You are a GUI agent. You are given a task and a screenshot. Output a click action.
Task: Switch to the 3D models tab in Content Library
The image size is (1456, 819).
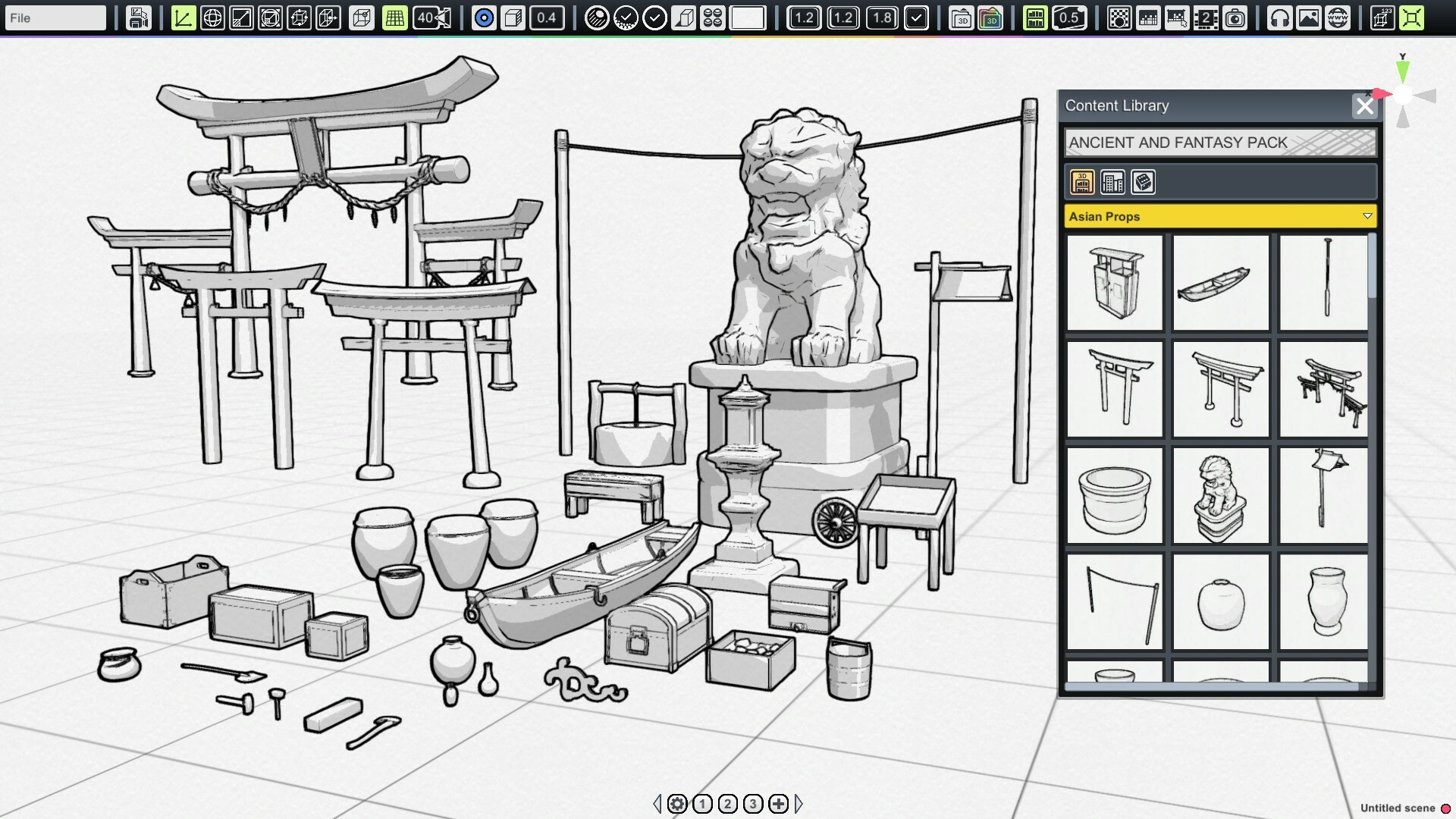click(x=1081, y=182)
